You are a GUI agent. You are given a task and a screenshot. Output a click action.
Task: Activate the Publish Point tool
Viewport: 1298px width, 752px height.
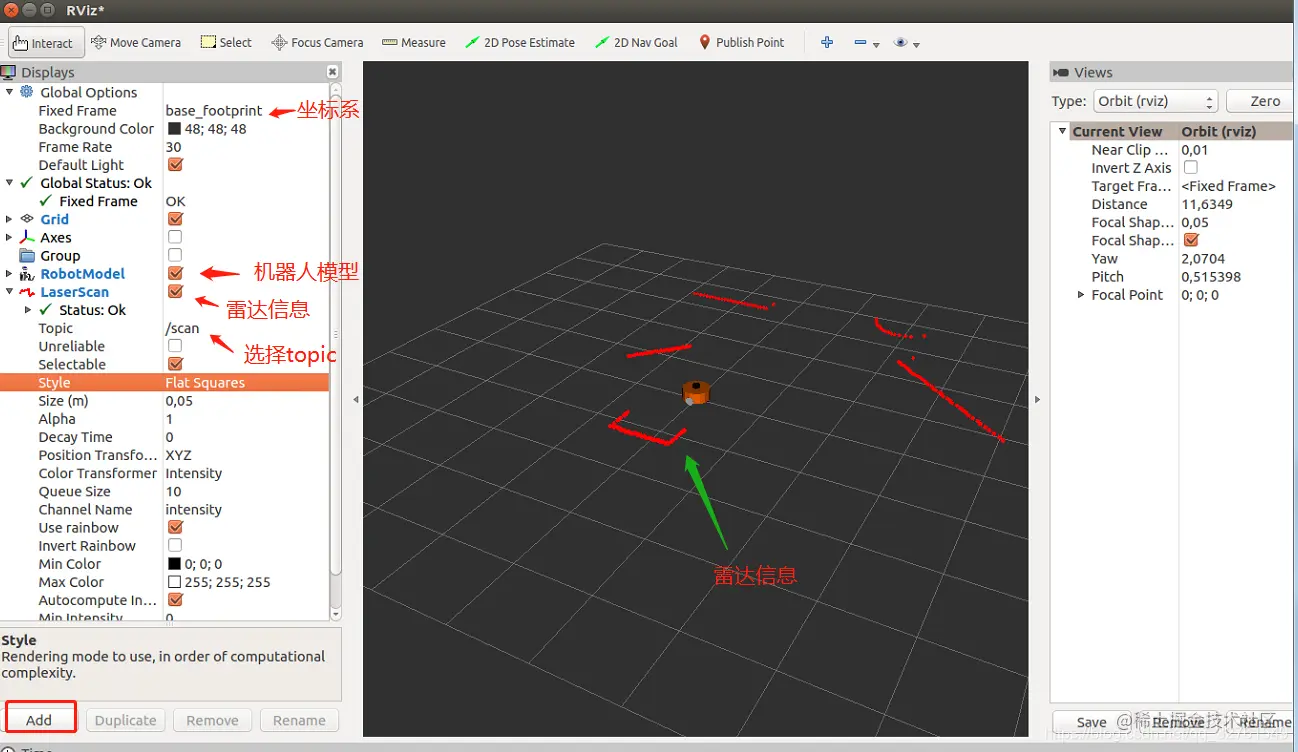(x=741, y=42)
